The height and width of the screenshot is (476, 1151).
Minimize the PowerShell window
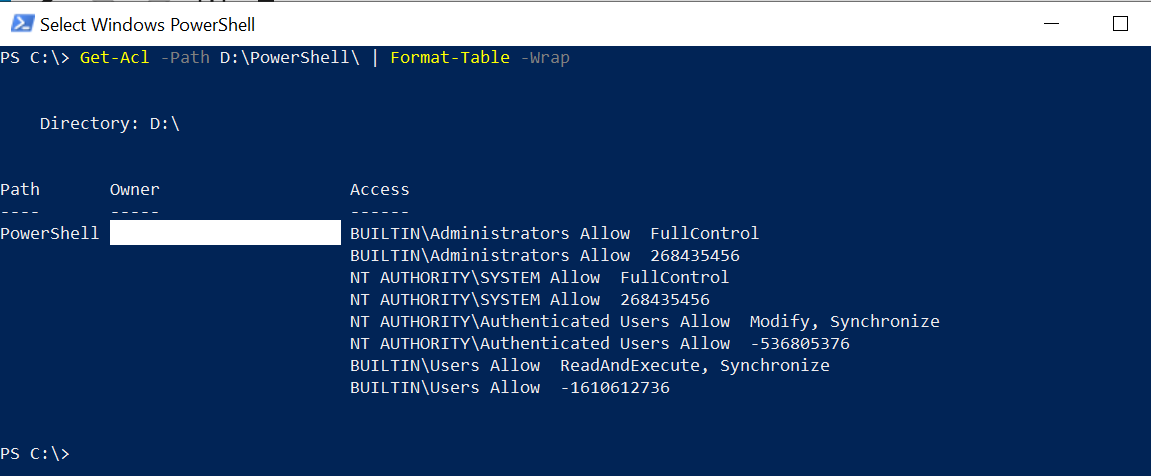pyautogui.click(x=1051, y=24)
